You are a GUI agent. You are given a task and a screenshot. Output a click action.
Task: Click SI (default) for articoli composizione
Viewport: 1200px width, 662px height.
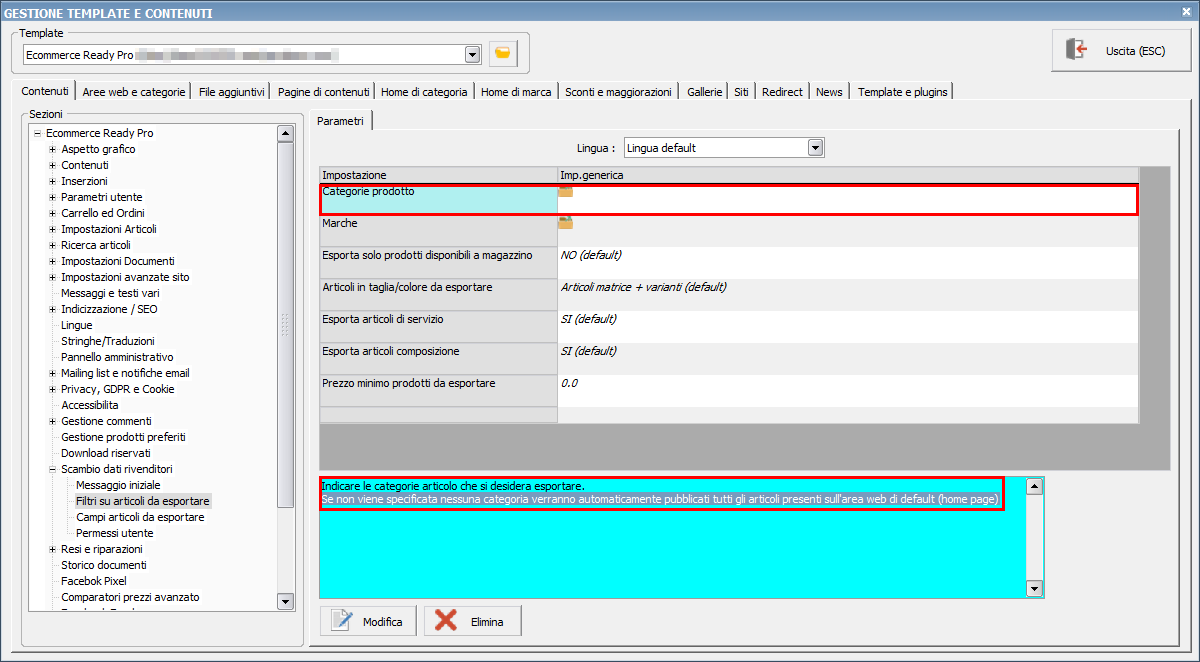tap(589, 351)
